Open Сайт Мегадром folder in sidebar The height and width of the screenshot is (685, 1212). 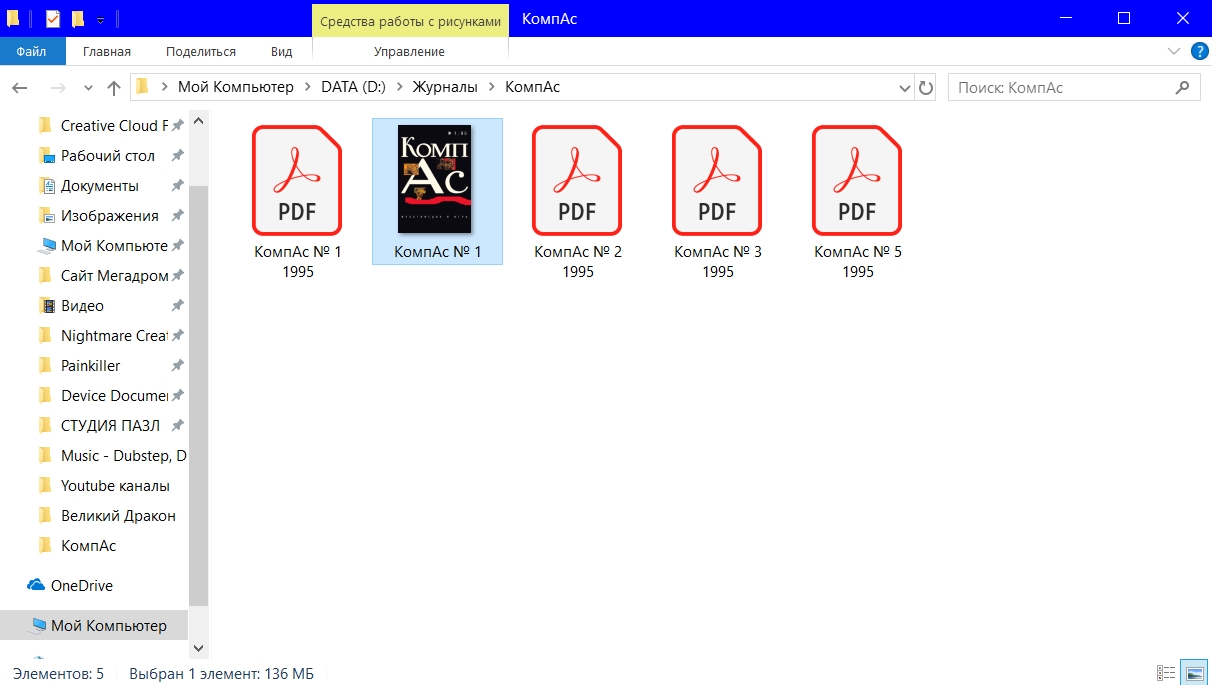tap(113, 276)
